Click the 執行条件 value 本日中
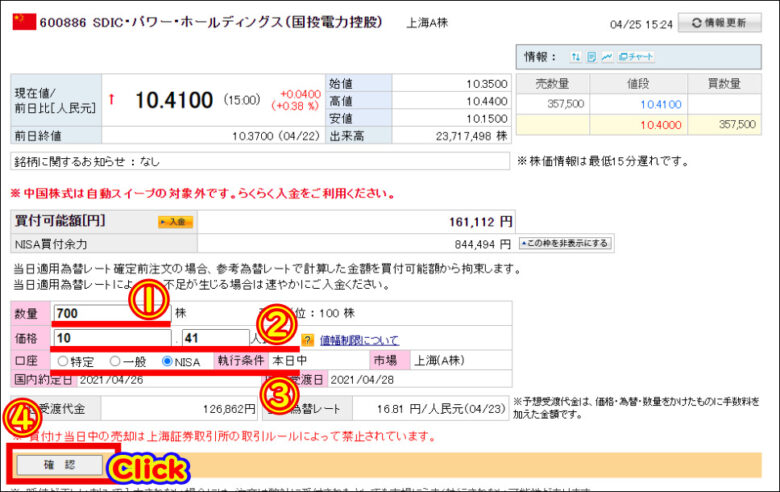780x492 pixels. click(290, 361)
